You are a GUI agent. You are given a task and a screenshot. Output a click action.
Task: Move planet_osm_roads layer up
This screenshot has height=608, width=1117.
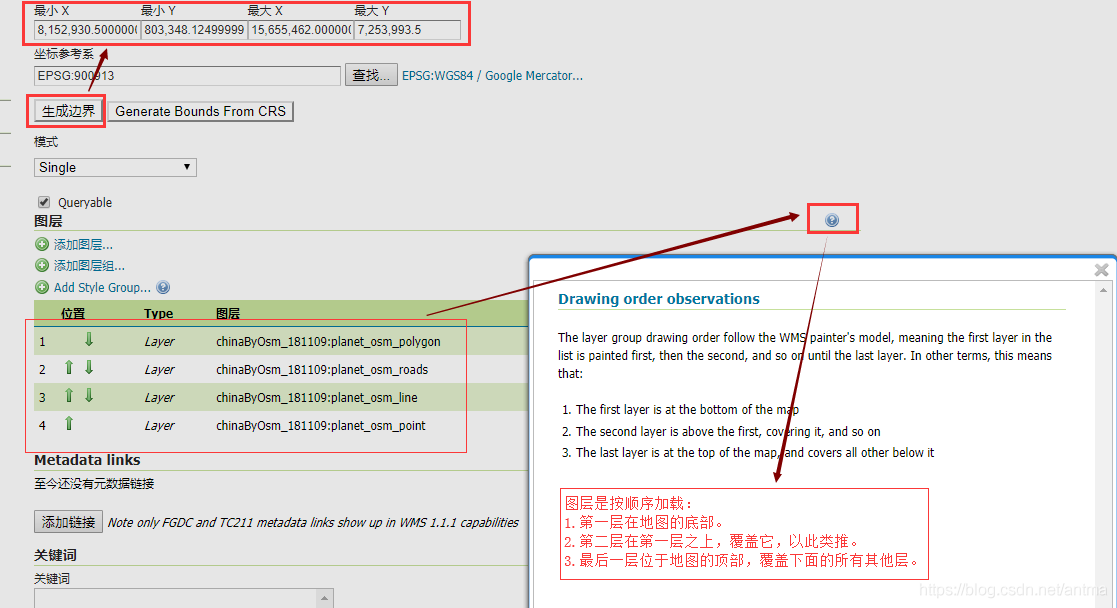pos(69,368)
